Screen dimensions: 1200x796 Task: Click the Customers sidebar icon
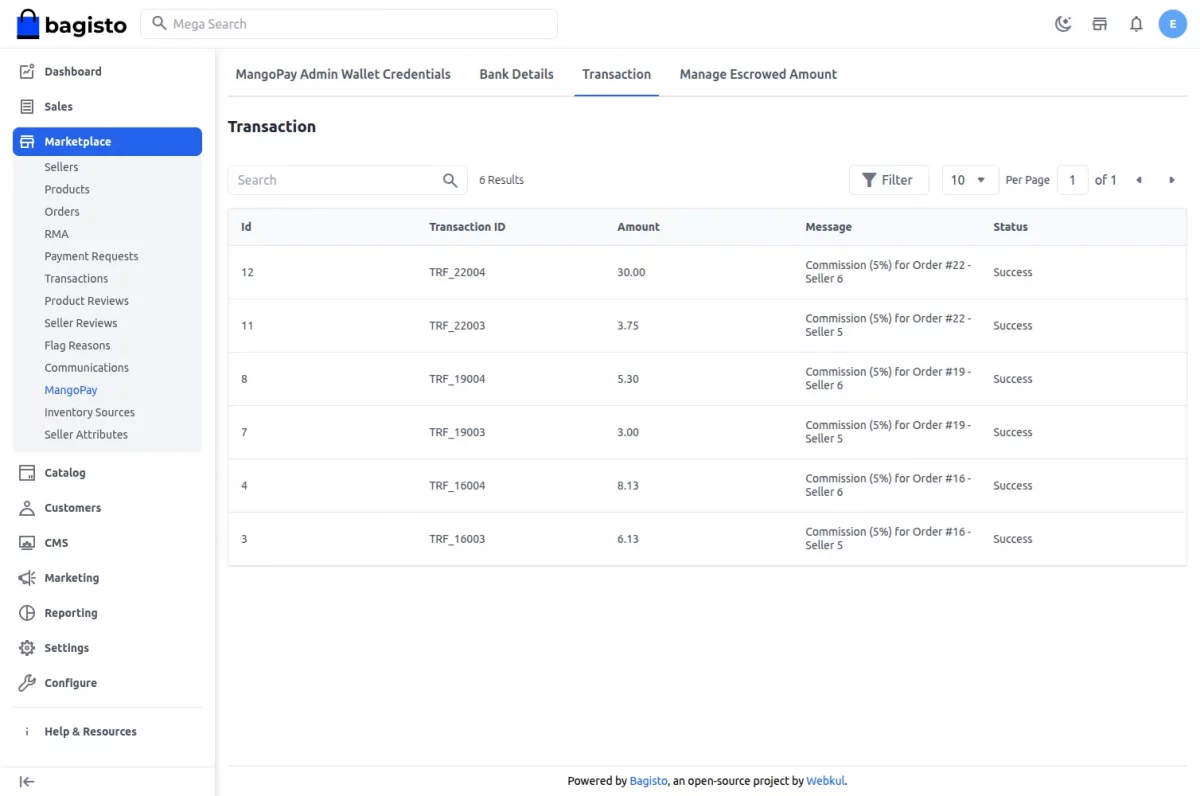(x=27, y=508)
